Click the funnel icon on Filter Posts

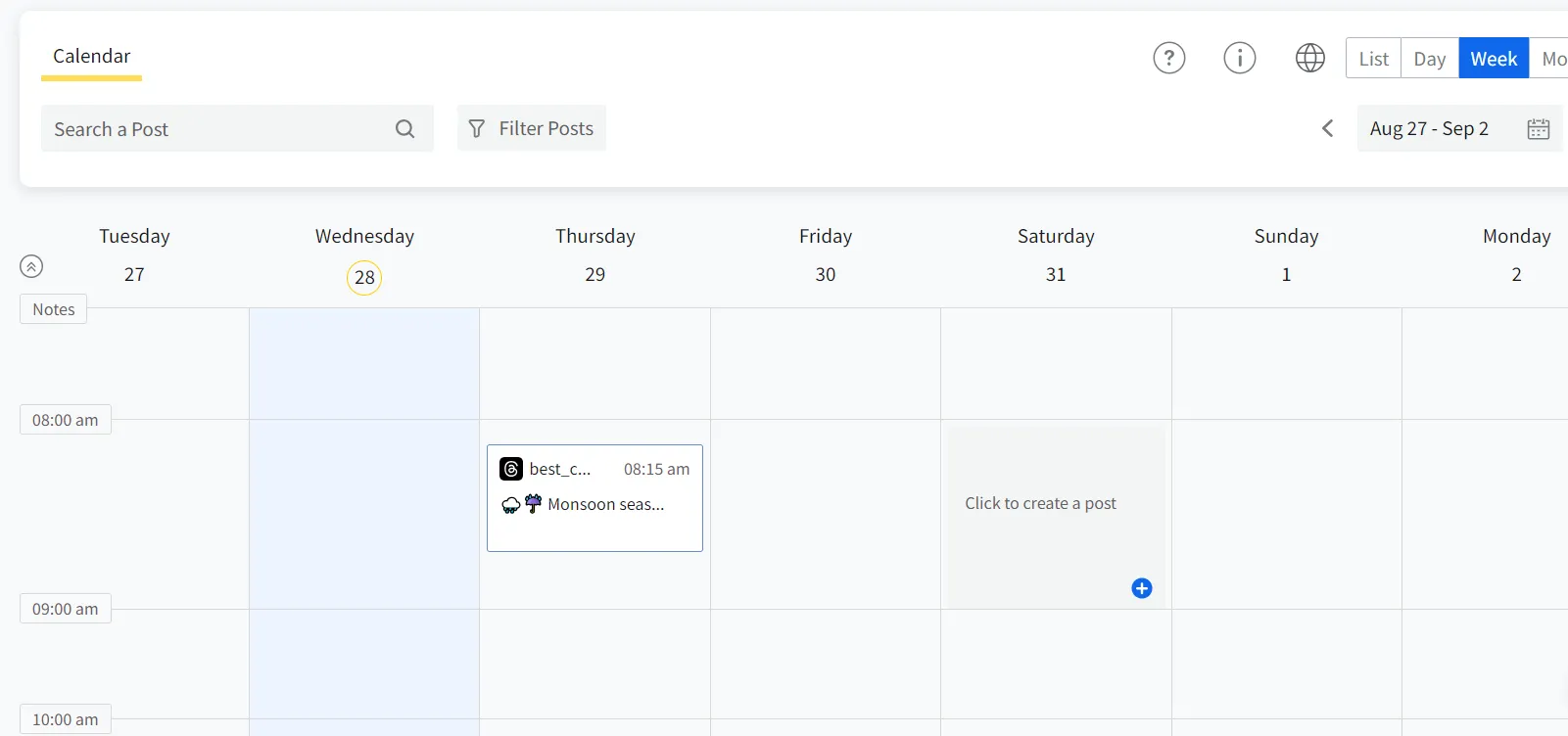pos(476,128)
